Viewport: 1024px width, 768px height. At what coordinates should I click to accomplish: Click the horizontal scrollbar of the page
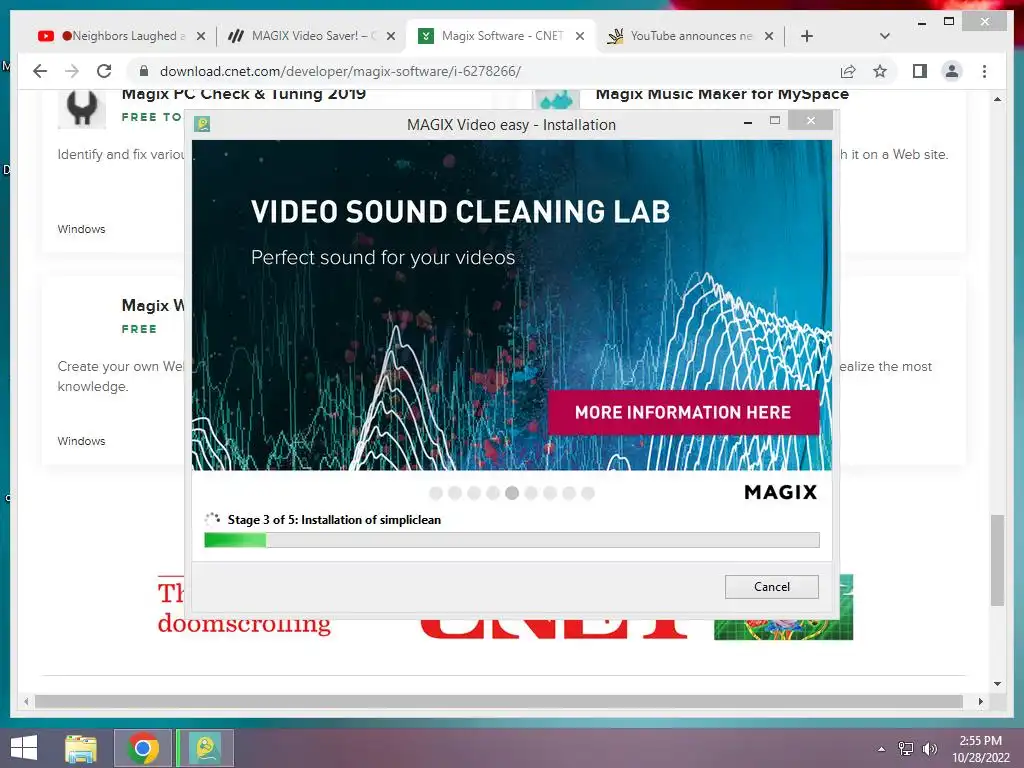pyautogui.click(x=499, y=701)
